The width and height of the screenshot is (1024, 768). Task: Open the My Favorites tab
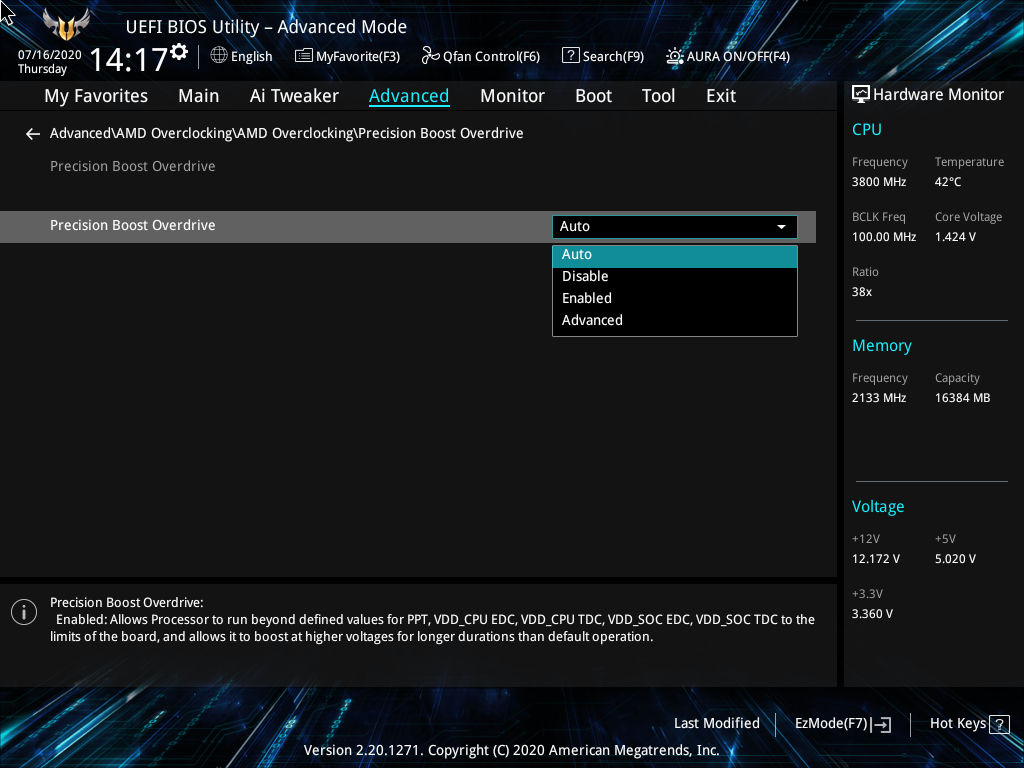(x=96, y=96)
